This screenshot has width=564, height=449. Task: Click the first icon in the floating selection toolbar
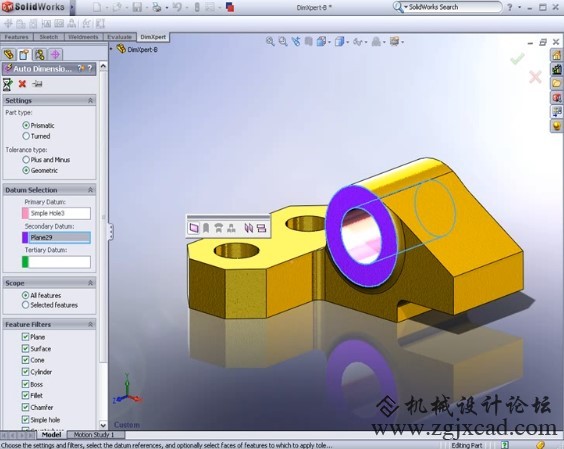click(x=194, y=228)
